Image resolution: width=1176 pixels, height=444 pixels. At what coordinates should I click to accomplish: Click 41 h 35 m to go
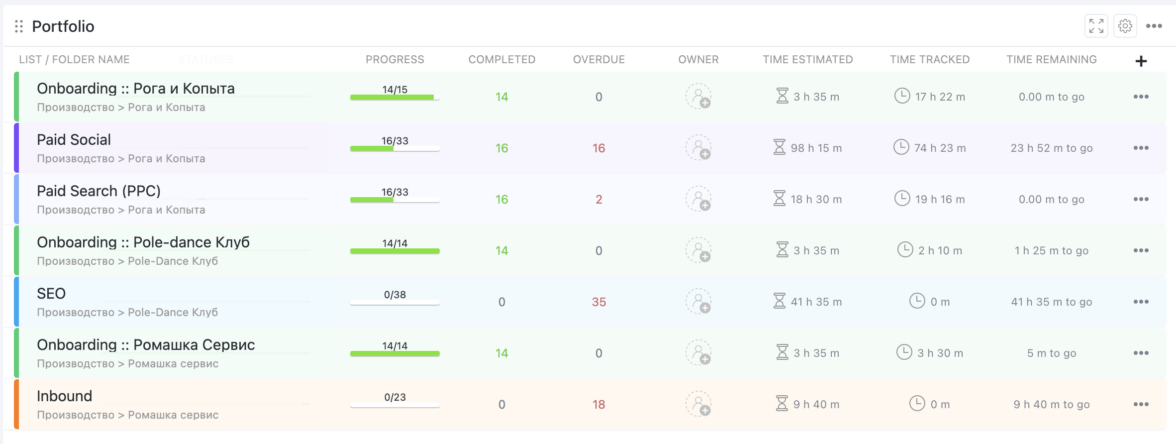(1052, 302)
